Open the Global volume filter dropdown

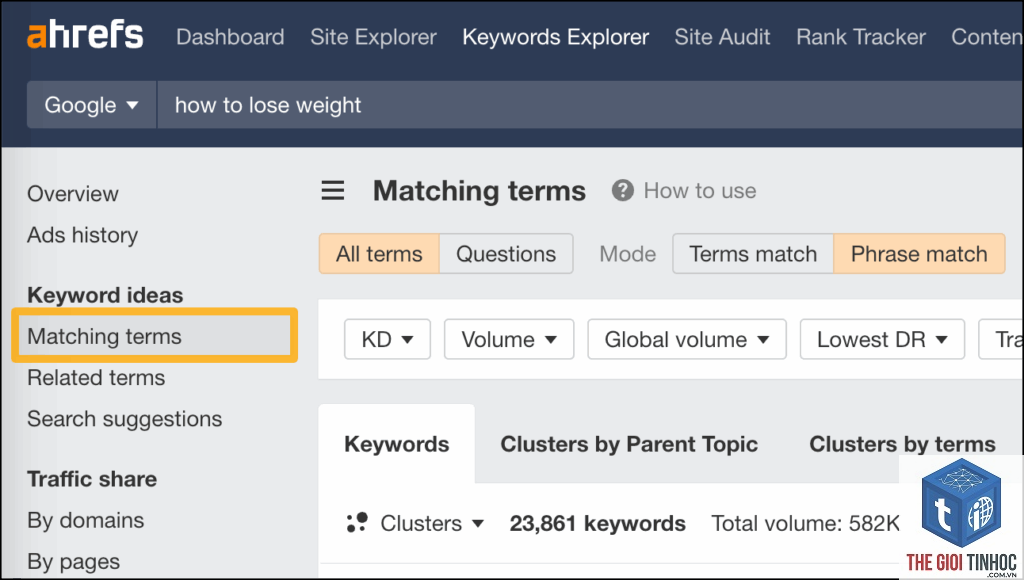click(686, 339)
